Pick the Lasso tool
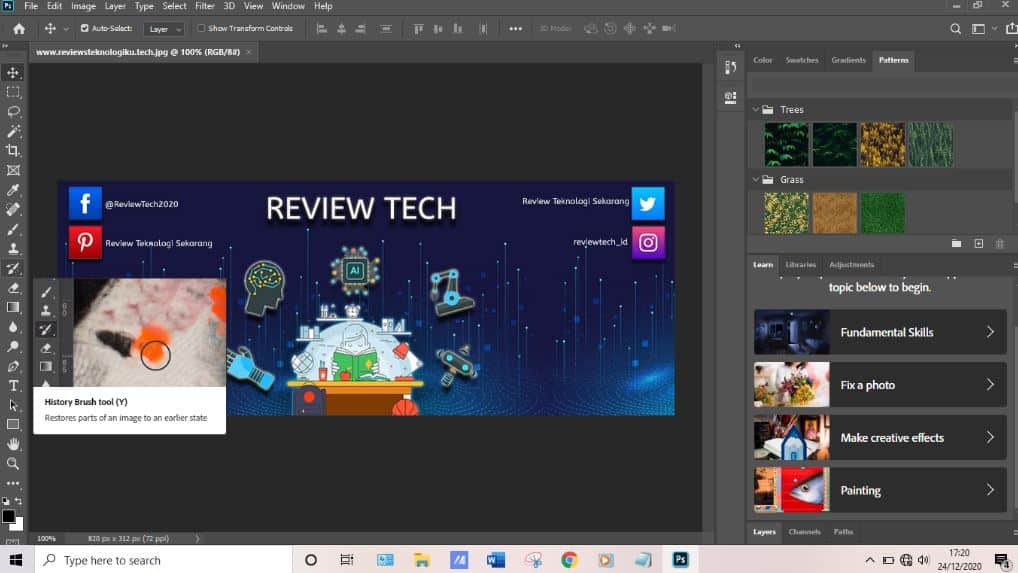1018x573 pixels. coord(13,111)
